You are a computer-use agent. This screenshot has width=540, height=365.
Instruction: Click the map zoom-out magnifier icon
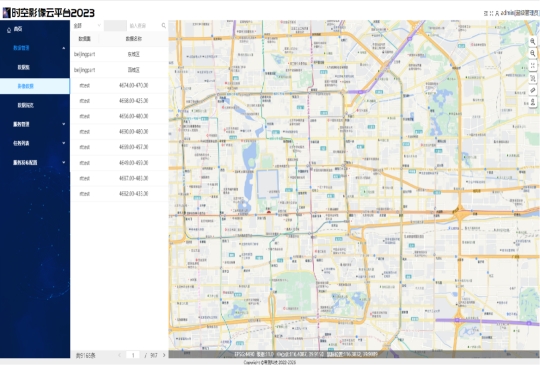tap(532, 53)
